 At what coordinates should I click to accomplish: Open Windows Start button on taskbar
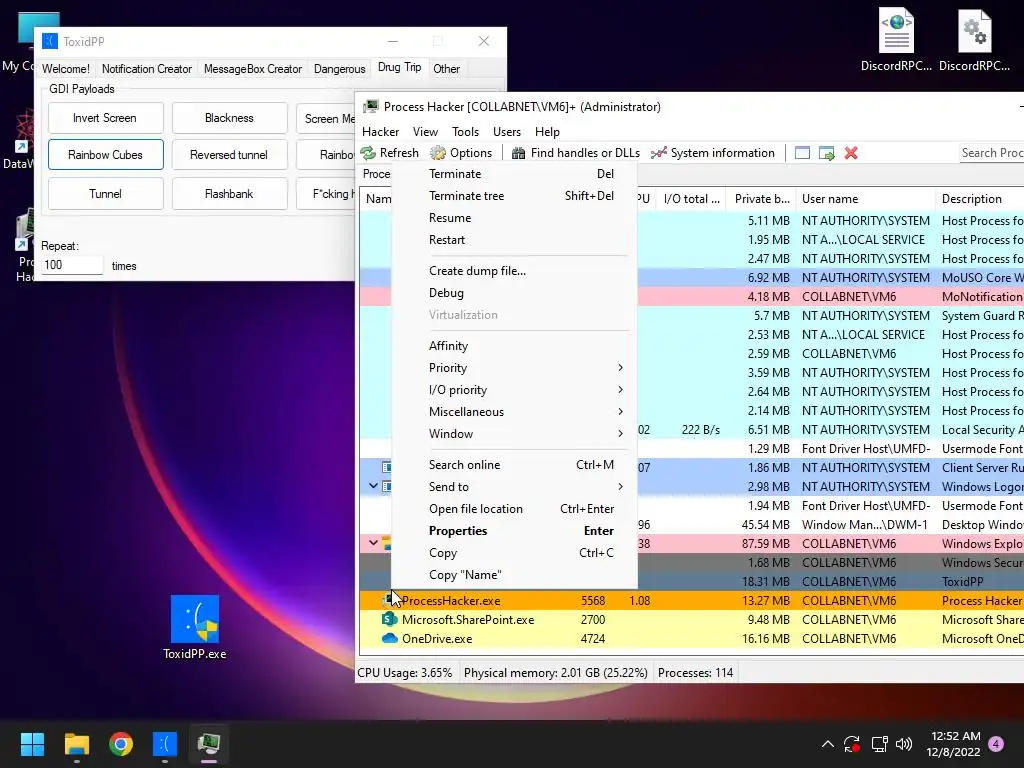point(32,744)
